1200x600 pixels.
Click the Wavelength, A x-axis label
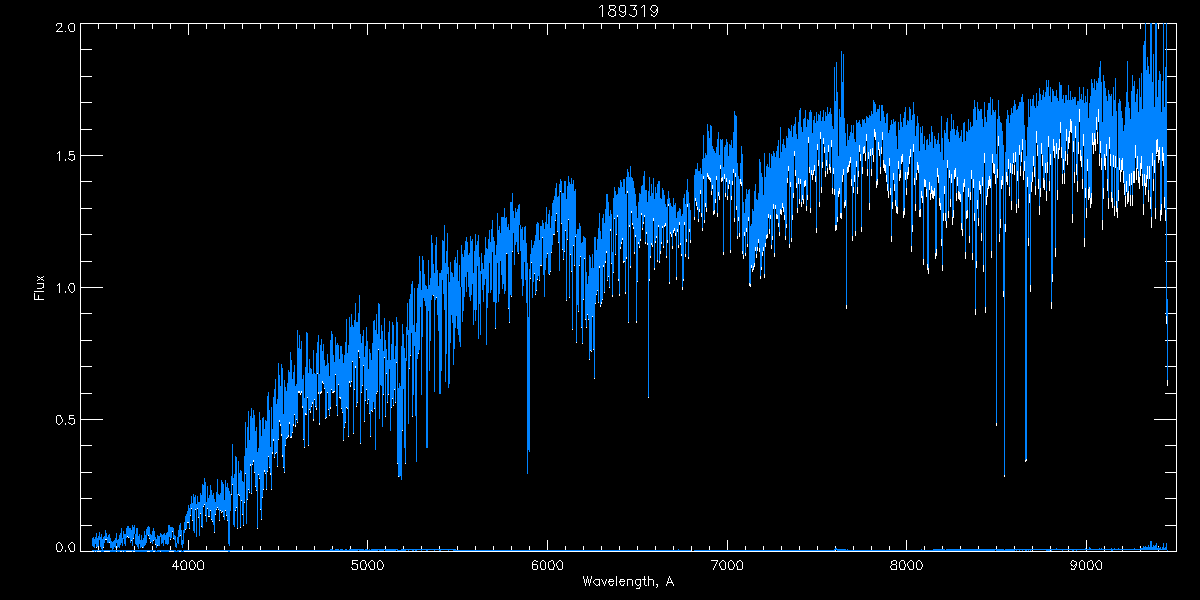coord(628,581)
